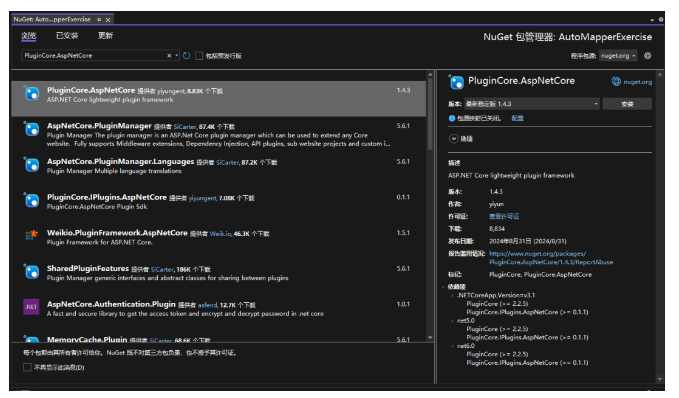Click the Install (安装) button

click(627, 104)
